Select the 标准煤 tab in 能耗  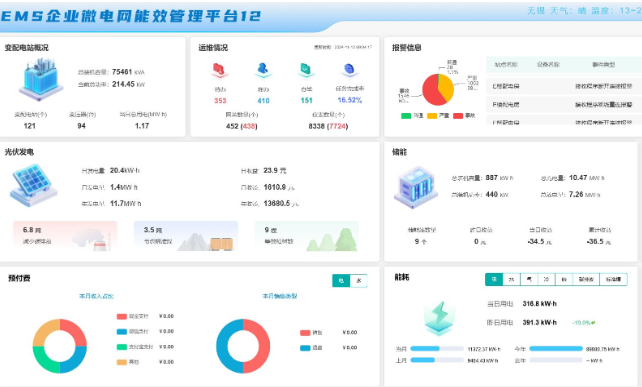(x=613, y=279)
